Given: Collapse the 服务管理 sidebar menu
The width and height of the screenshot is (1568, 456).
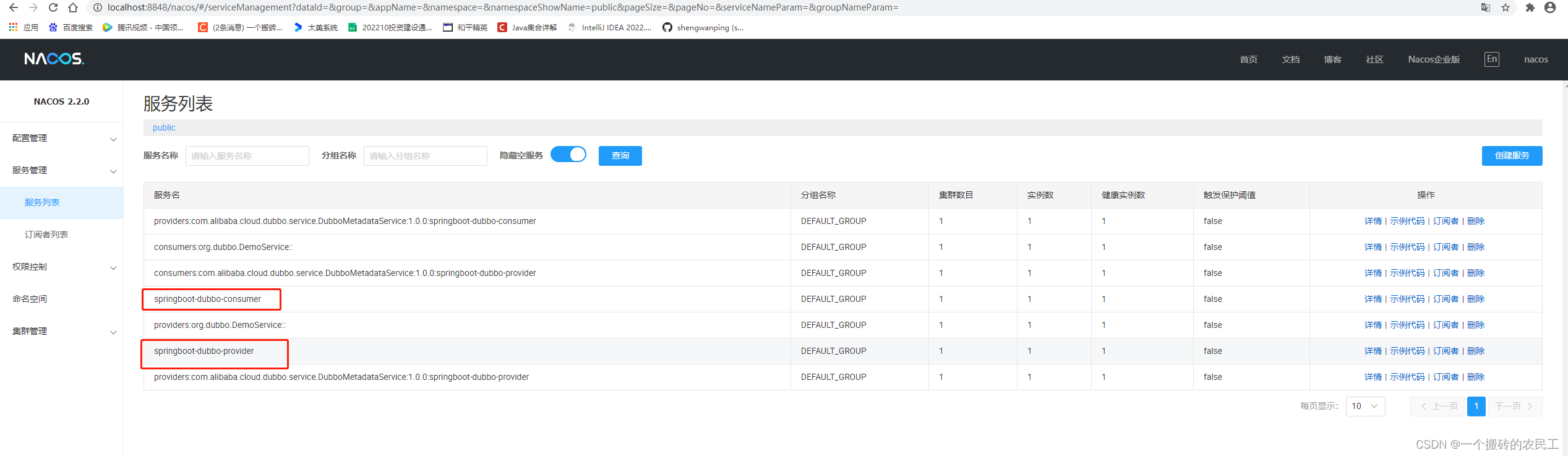Looking at the screenshot, I should click(x=62, y=170).
